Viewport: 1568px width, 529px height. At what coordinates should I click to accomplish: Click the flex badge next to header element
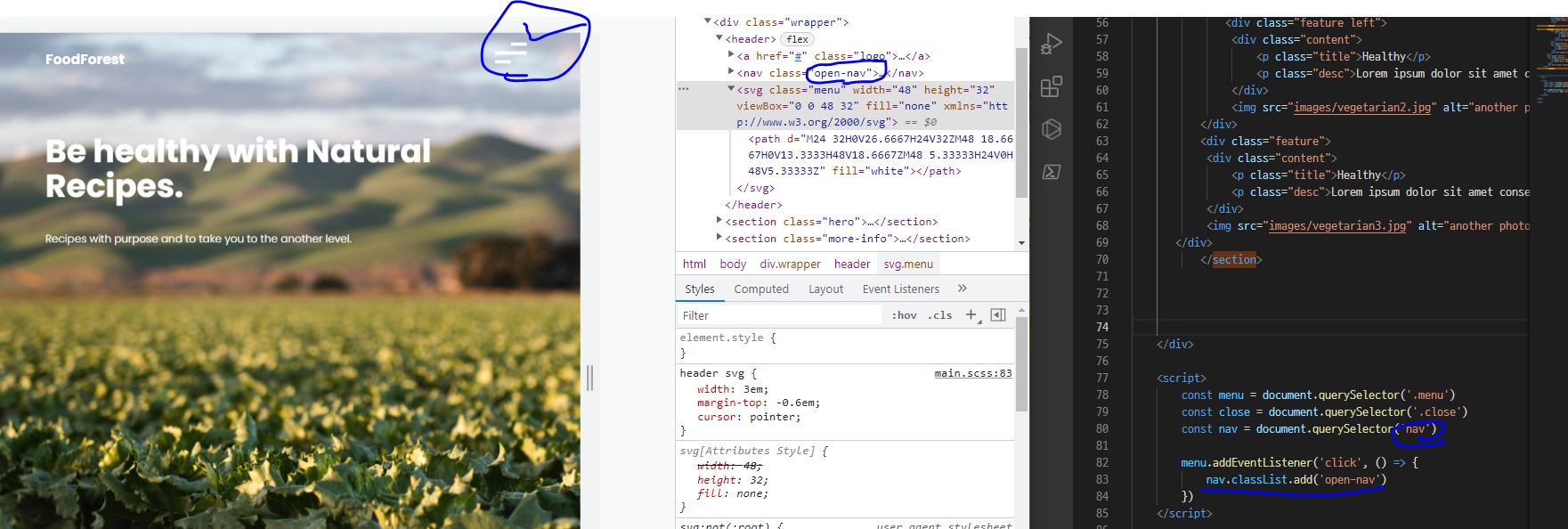coord(797,39)
